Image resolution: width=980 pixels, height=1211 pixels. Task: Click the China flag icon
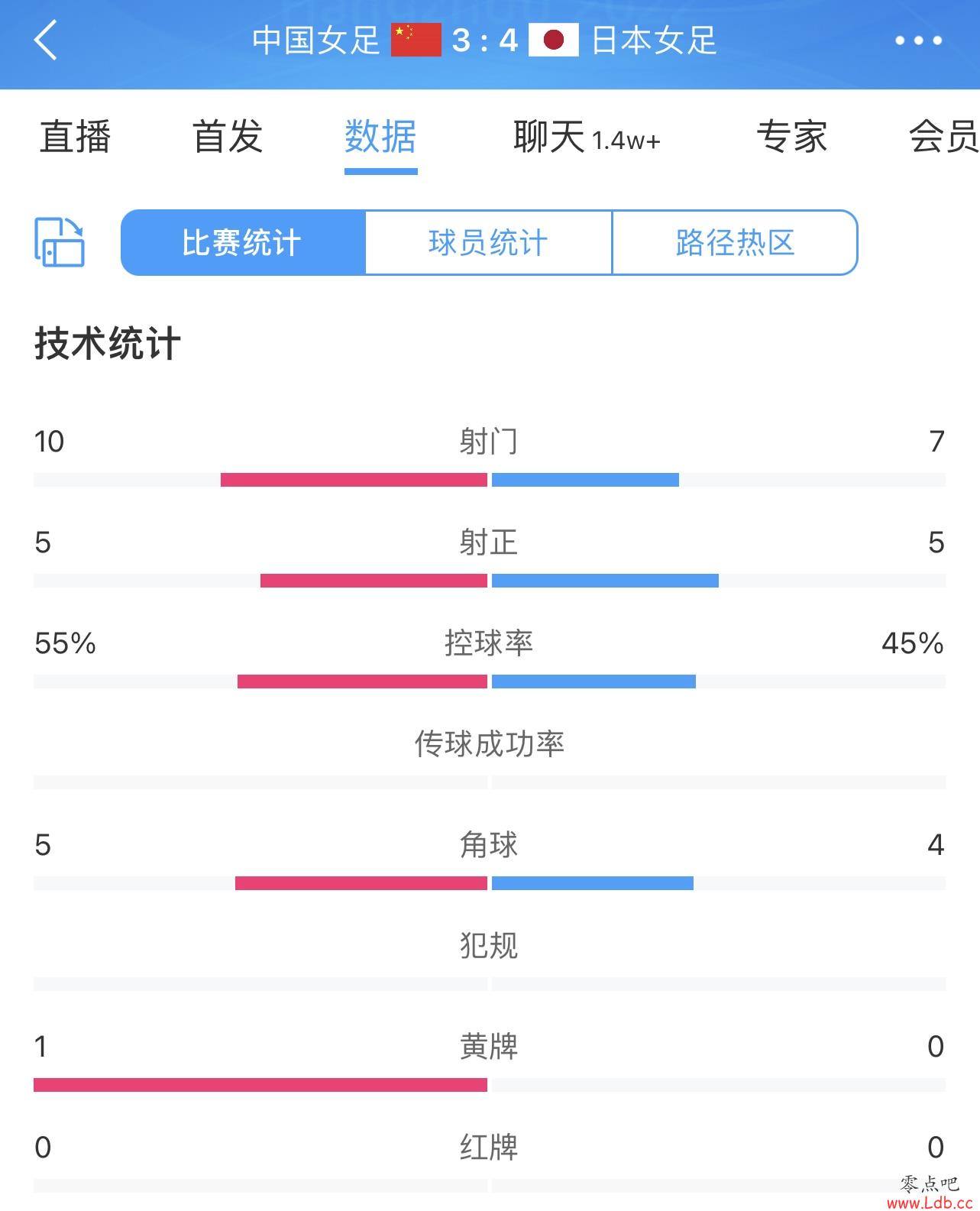(416, 40)
